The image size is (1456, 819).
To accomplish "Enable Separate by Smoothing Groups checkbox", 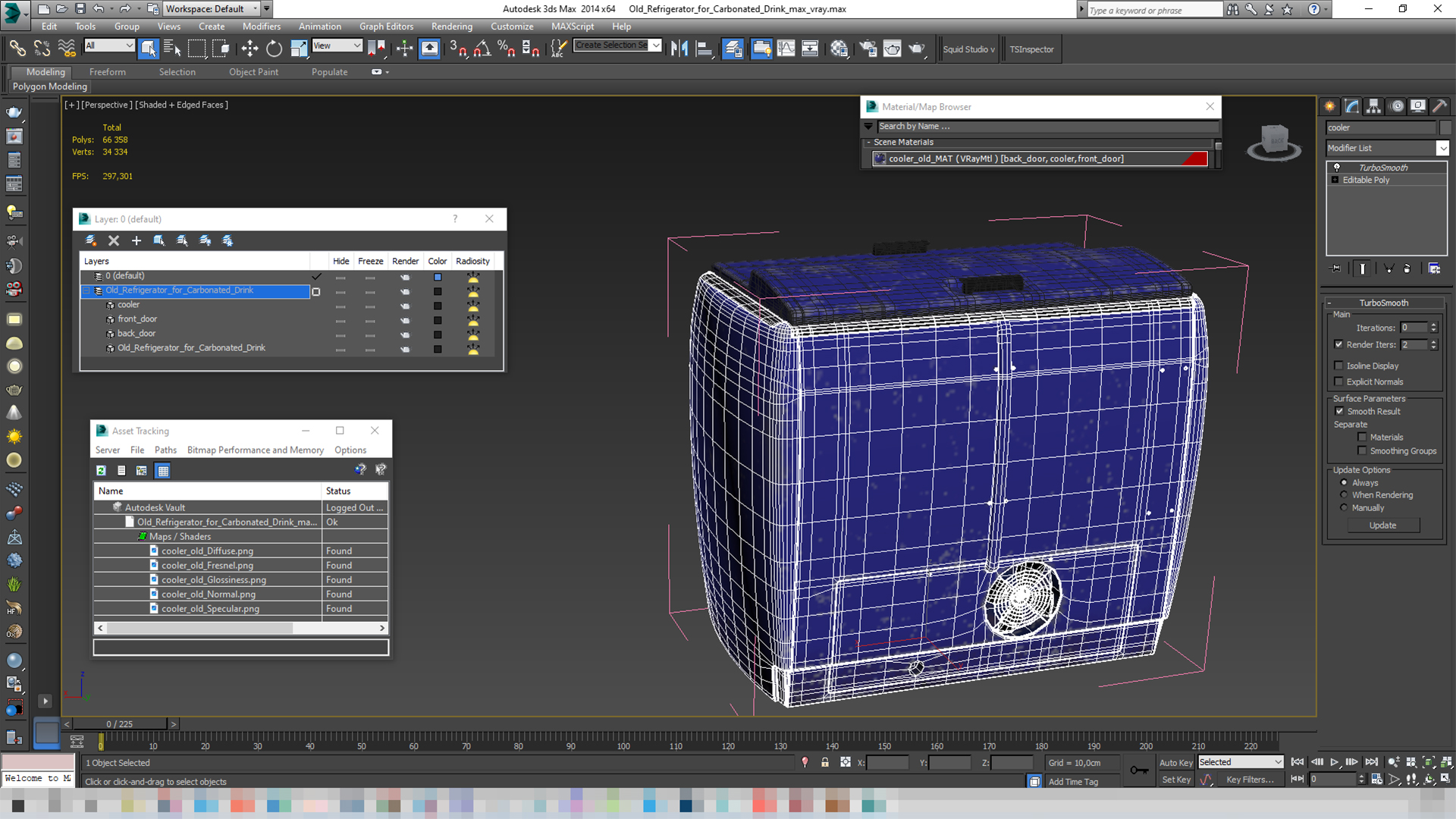I will (x=1362, y=450).
